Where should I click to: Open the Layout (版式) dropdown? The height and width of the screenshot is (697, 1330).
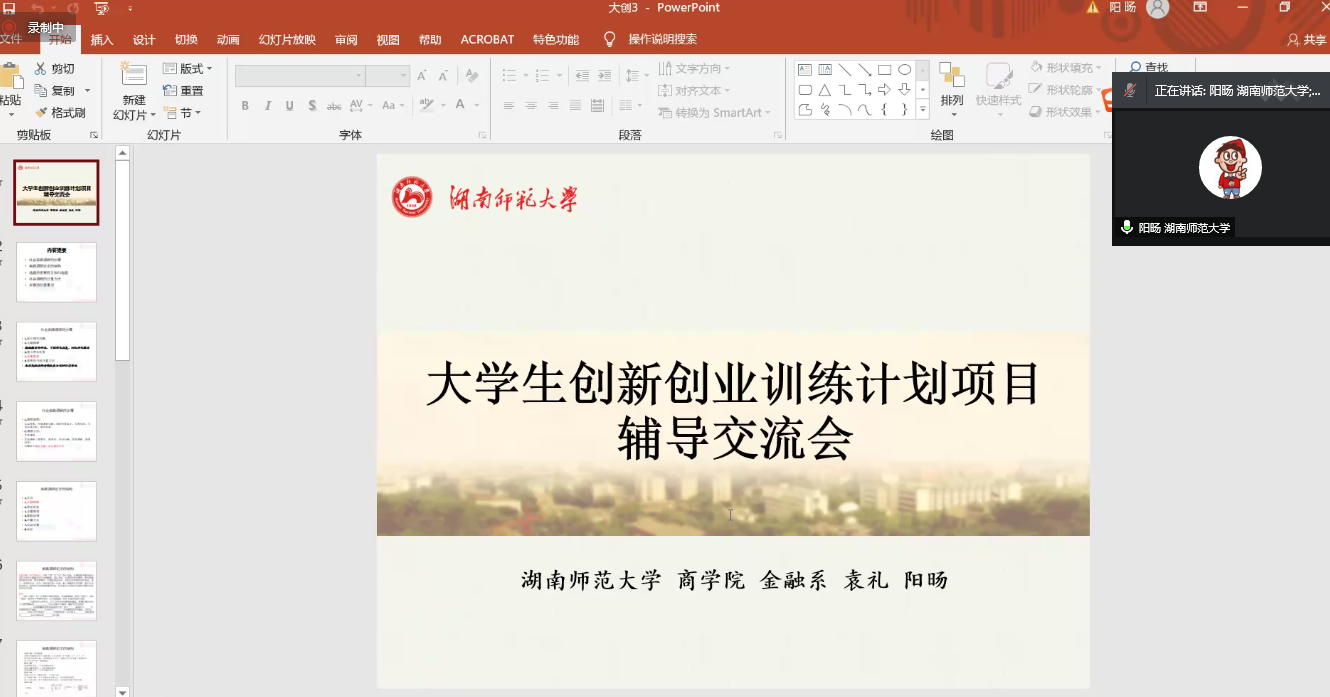click(188, 69)
